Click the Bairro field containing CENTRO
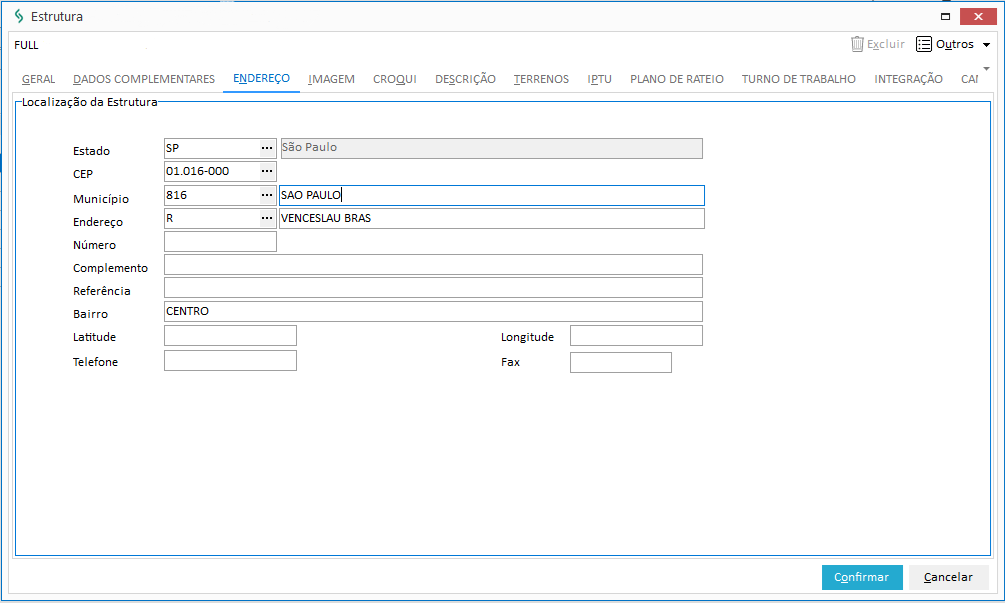 pyautogui.click(x=433, y=311)
